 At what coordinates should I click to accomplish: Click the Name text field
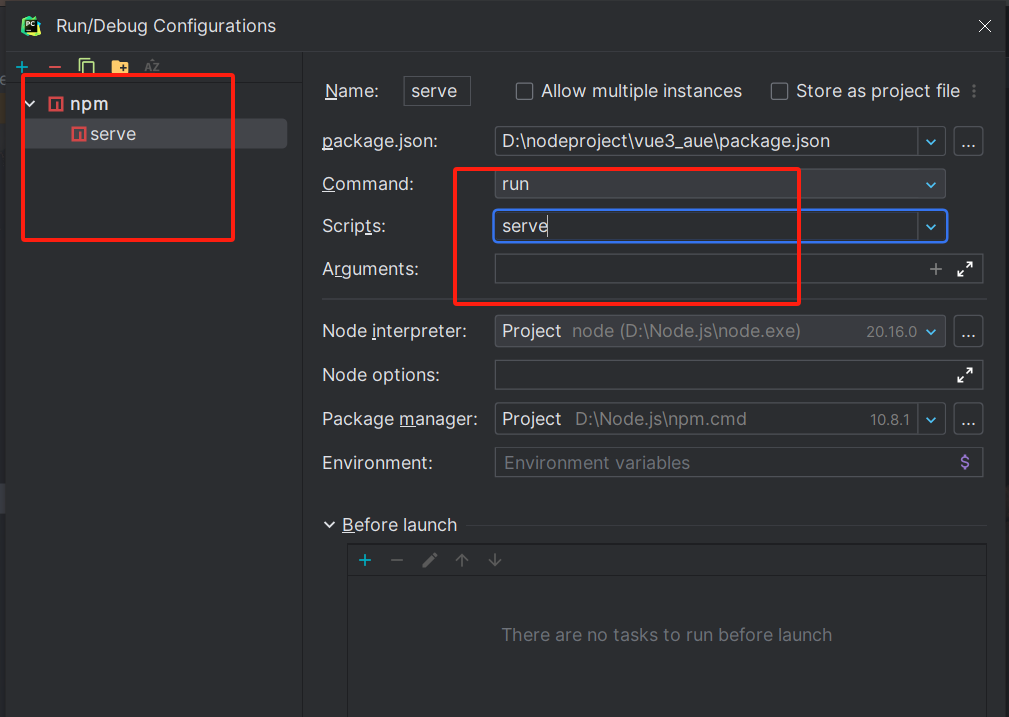click(x=436, y=91)
